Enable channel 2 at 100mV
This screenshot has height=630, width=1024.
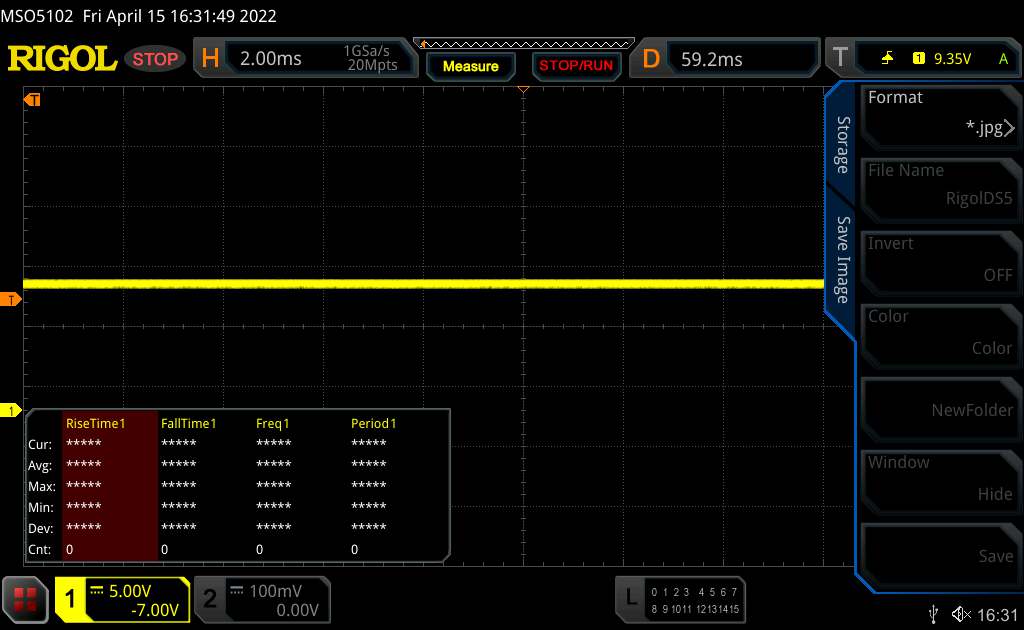[260, 599]
